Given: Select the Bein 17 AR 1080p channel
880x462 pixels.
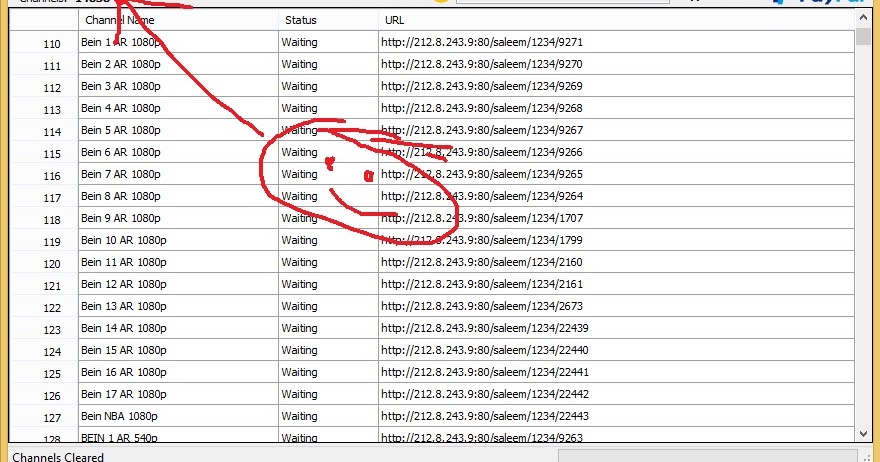Looking at the screenshot, I should (123, 394).
